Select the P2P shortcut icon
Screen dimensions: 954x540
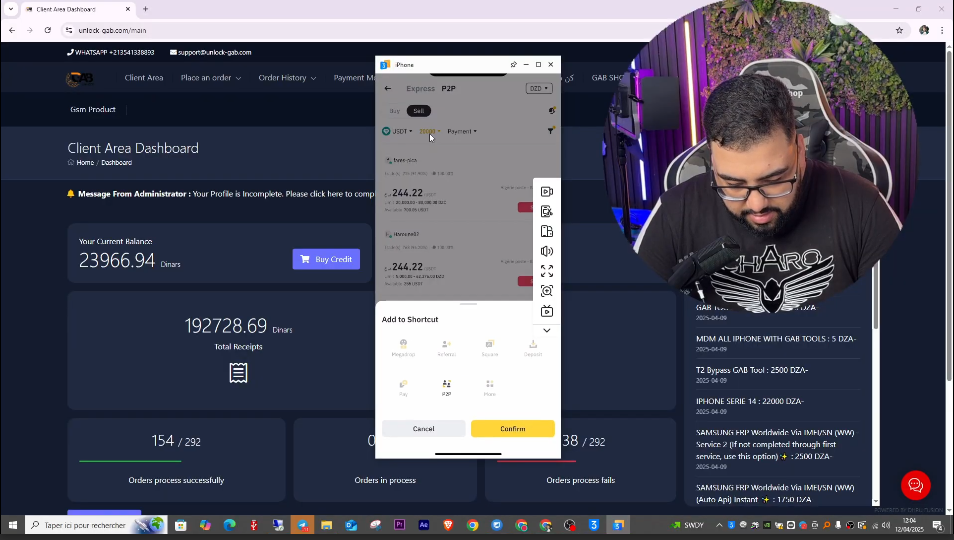[x=446, y=387]
